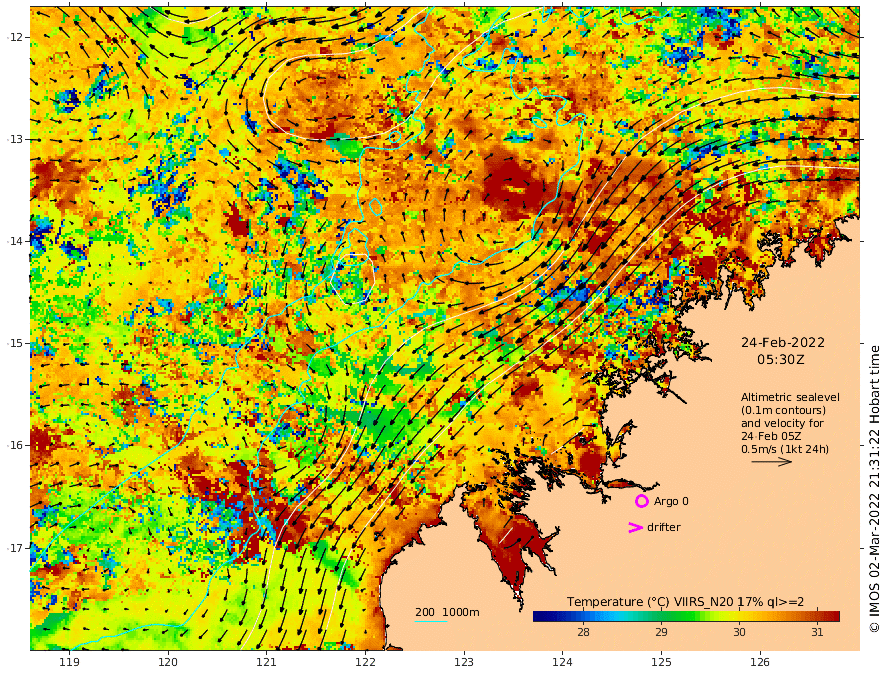Click the Temperature VIIRS_N20 colorbar title
The image size is (880, 680).
(685, 602)
